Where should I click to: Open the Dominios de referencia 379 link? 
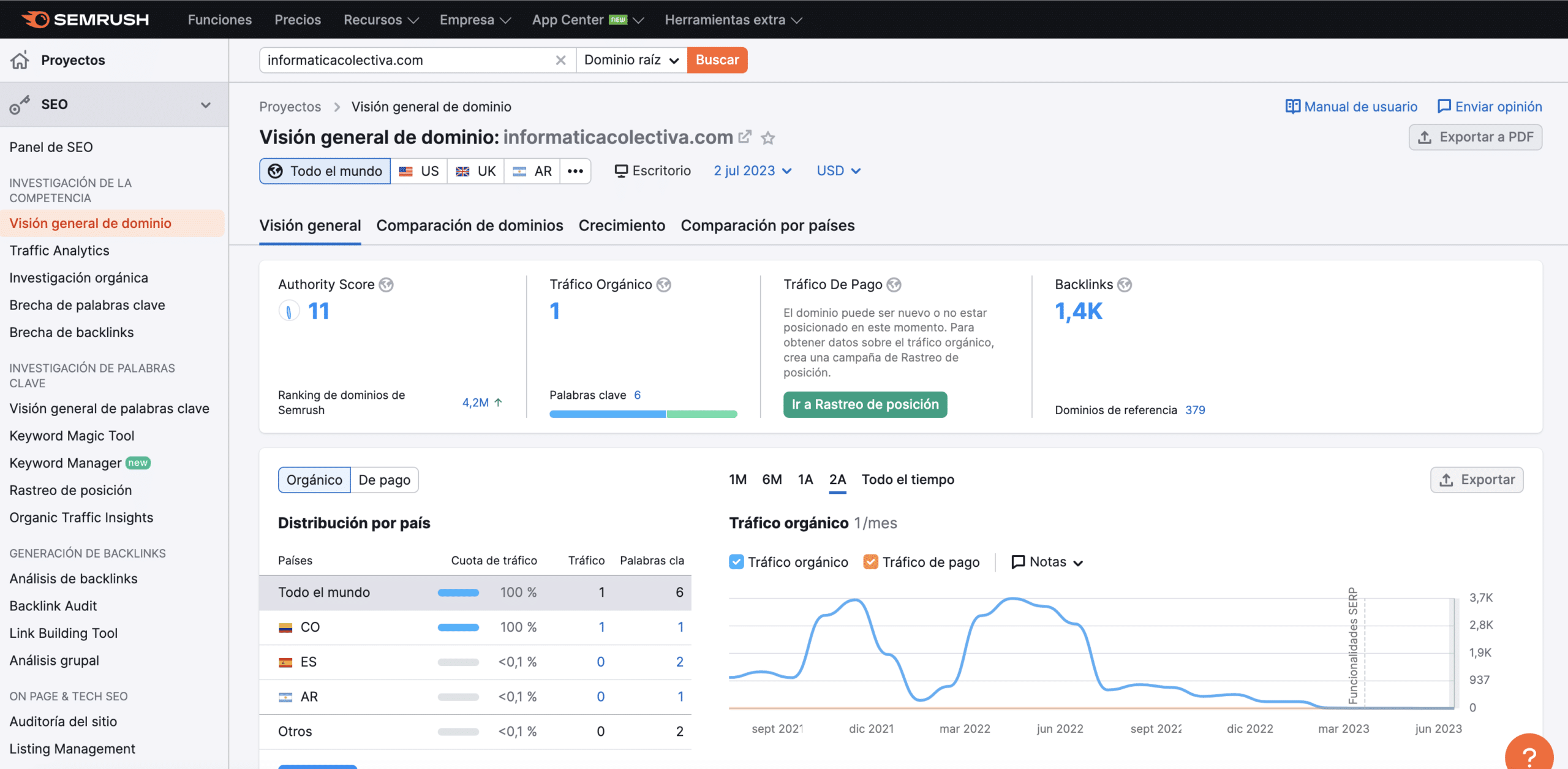coord(1194,410)
